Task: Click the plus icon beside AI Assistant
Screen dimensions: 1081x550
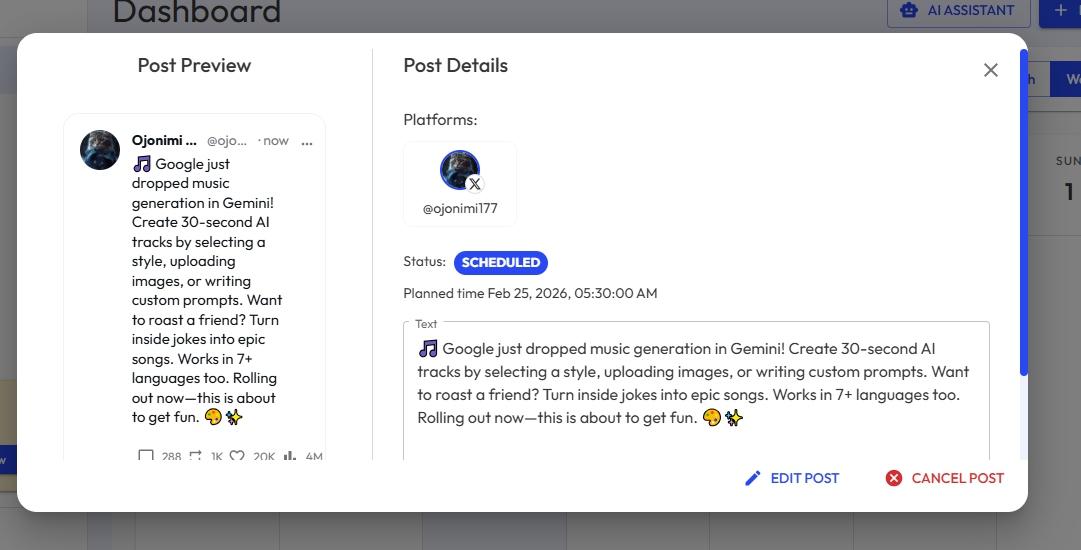Action: coord(1061,10)
